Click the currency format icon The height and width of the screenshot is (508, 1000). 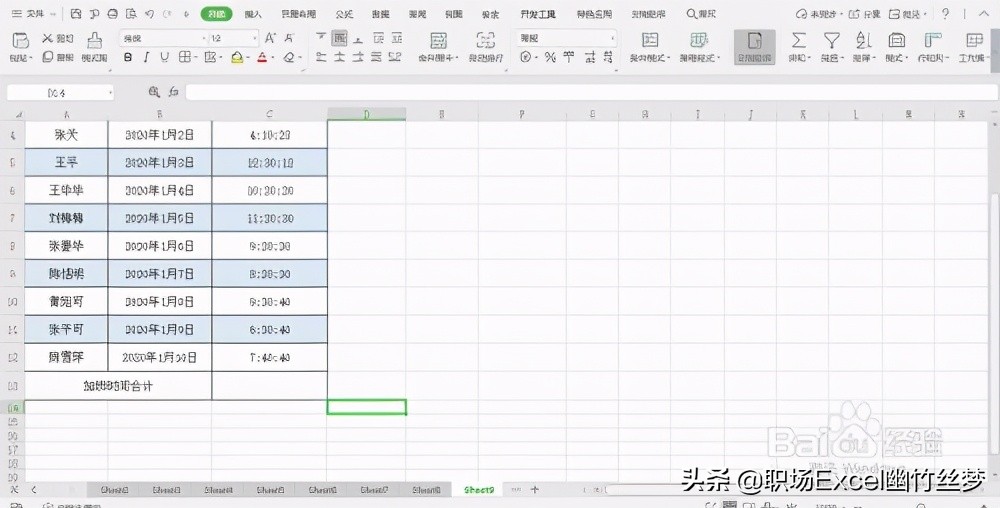(526, 57)
